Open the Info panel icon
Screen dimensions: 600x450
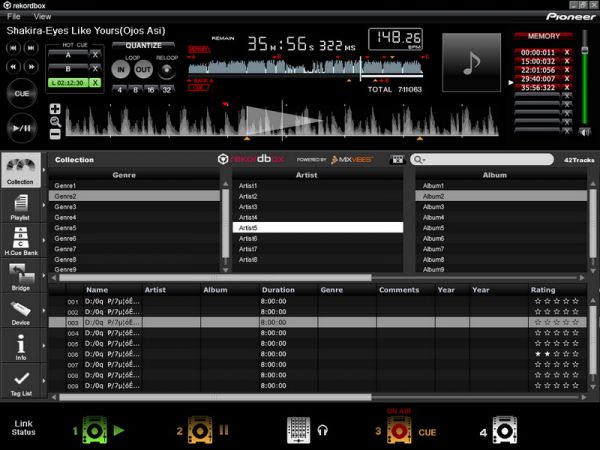[21, 343]
